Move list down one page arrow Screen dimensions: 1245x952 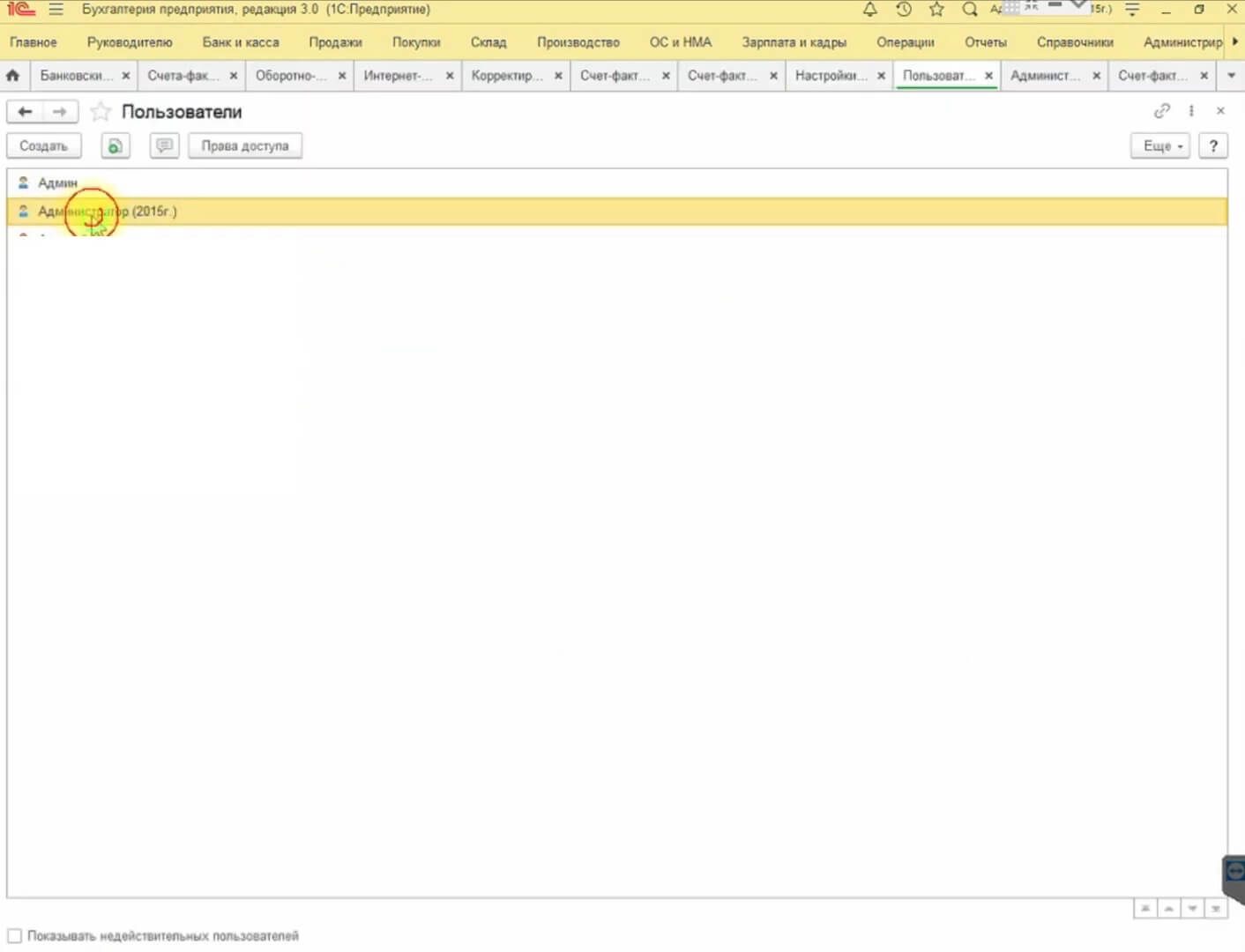[x=1192, y=909]
